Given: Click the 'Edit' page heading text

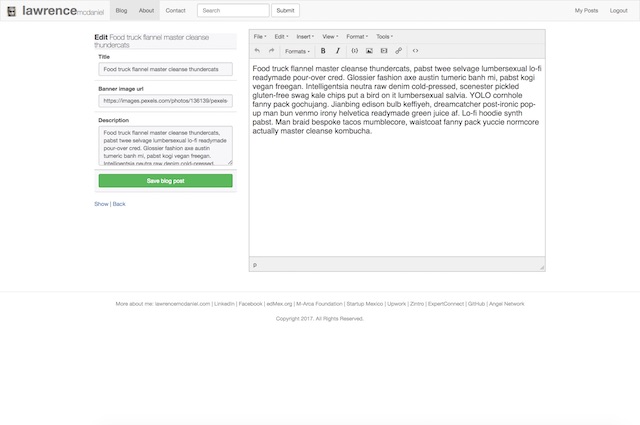Looking at the screenshot, I should (101, 37).
